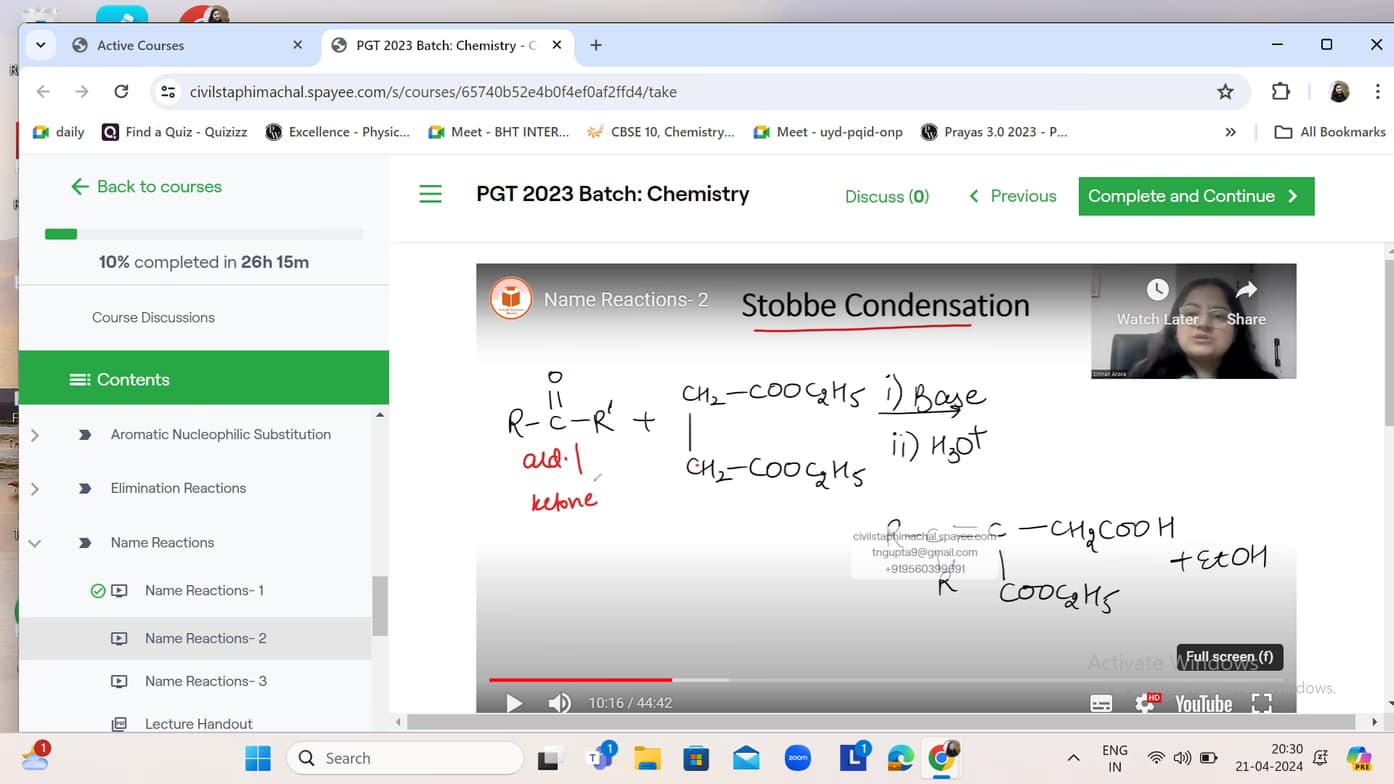Enter full screen mode on the player
1394x784 pixels.
(x=1261, y=703)
